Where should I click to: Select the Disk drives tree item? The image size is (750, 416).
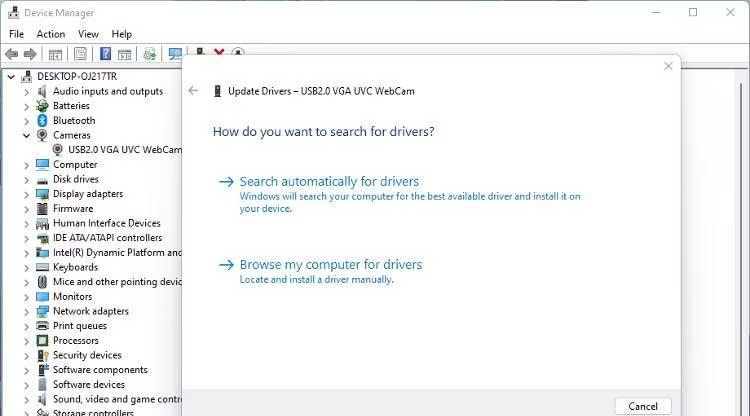76,179
